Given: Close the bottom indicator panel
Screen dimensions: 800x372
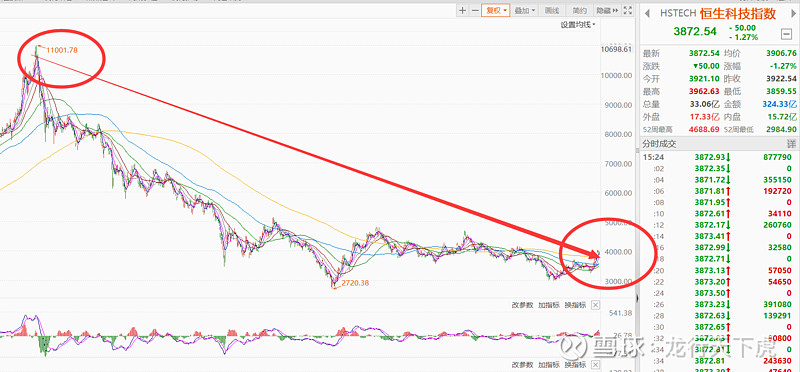Looking at the screenshot, I should coord(595,364).
